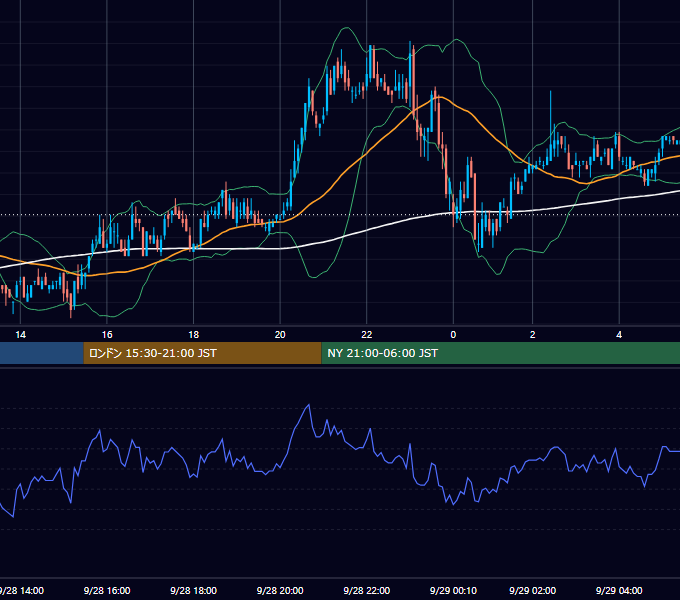The width and height of the screenshot is (680, 600).
Task: Select the NY 21:00-06:00 JST session bar
Action: pyautogui.click(x=500, y=353)
